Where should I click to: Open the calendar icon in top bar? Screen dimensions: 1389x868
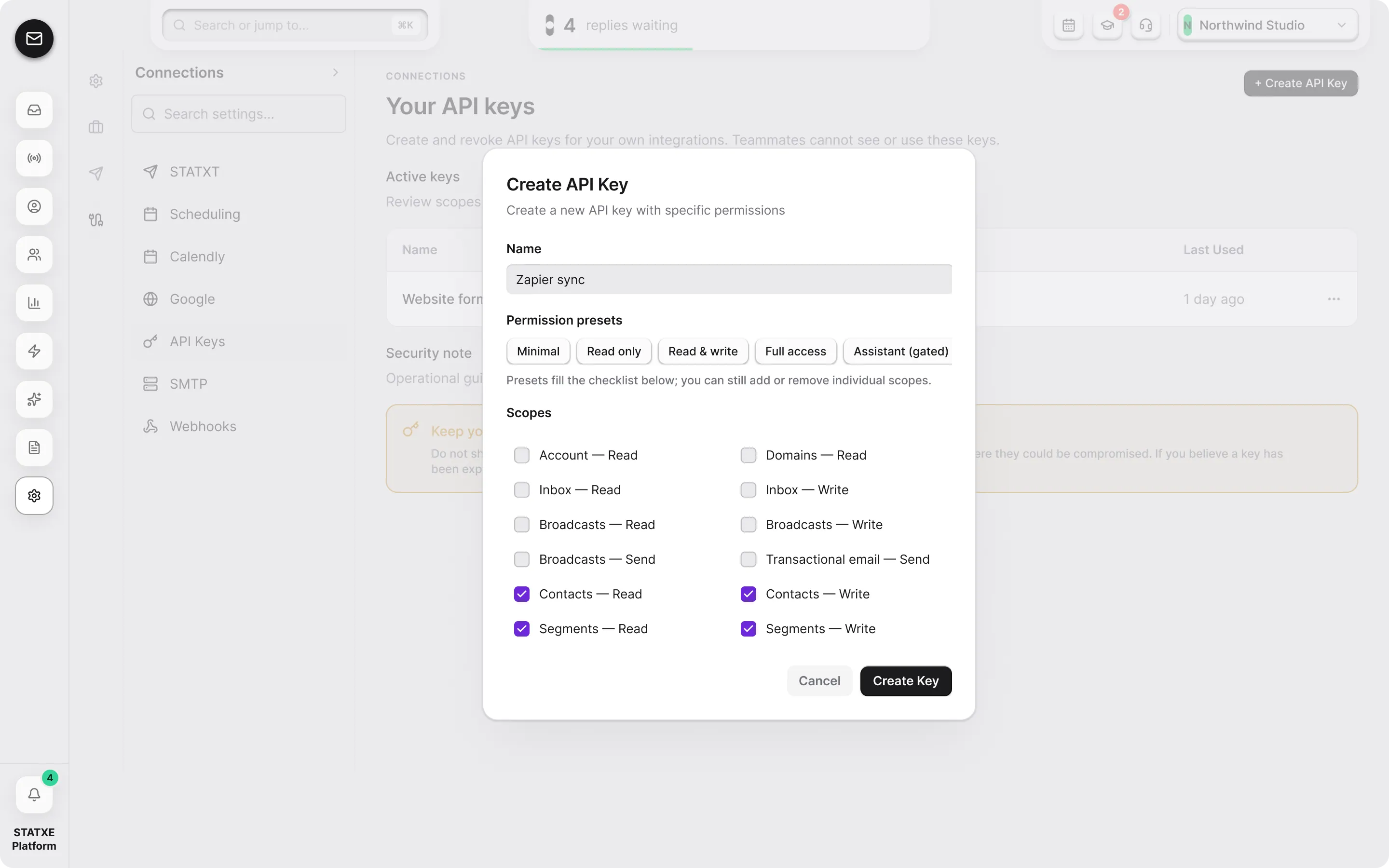[x=1068, y=25]
